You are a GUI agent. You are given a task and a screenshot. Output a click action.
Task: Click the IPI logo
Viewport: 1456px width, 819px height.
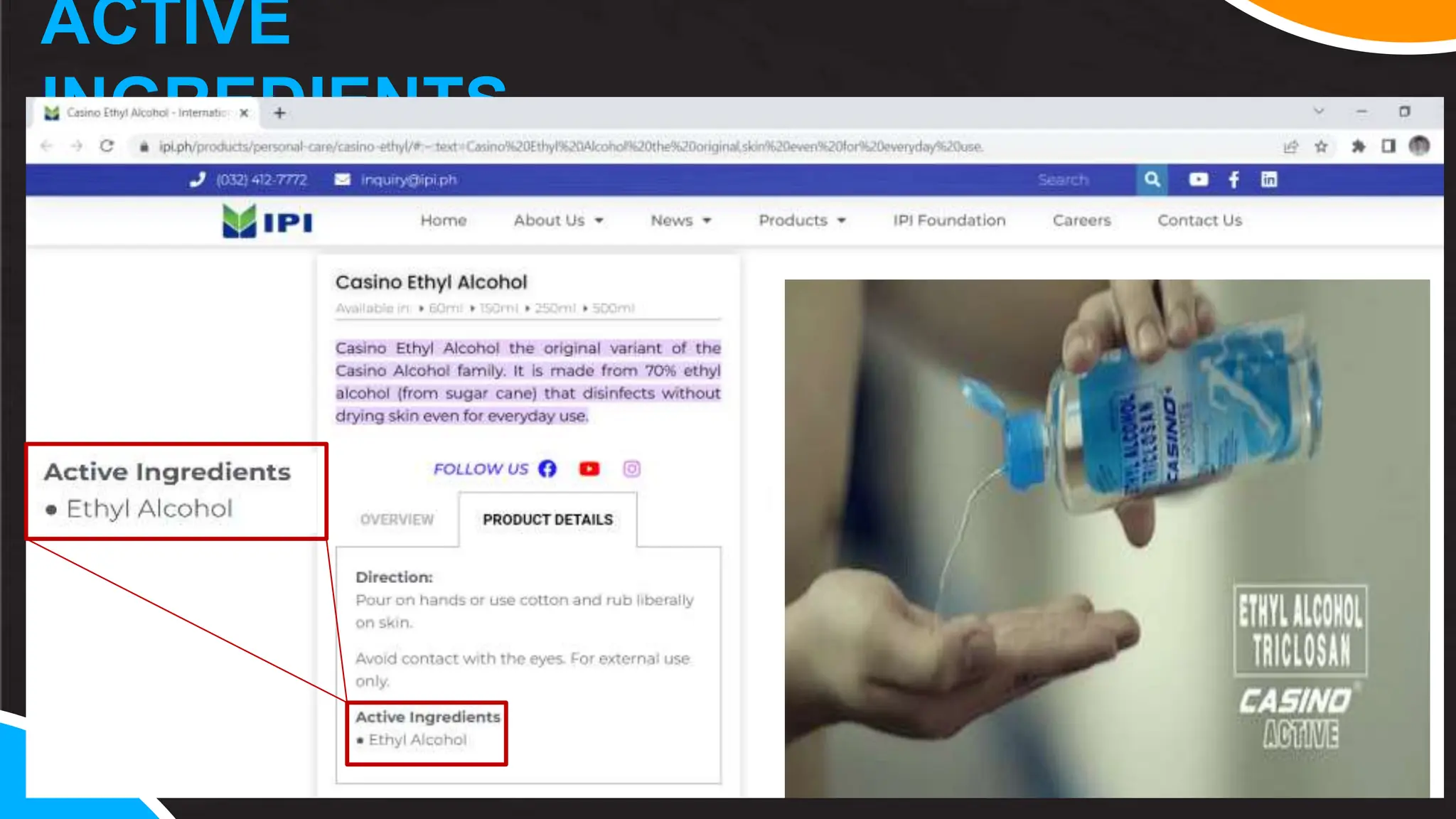[267, 221]
